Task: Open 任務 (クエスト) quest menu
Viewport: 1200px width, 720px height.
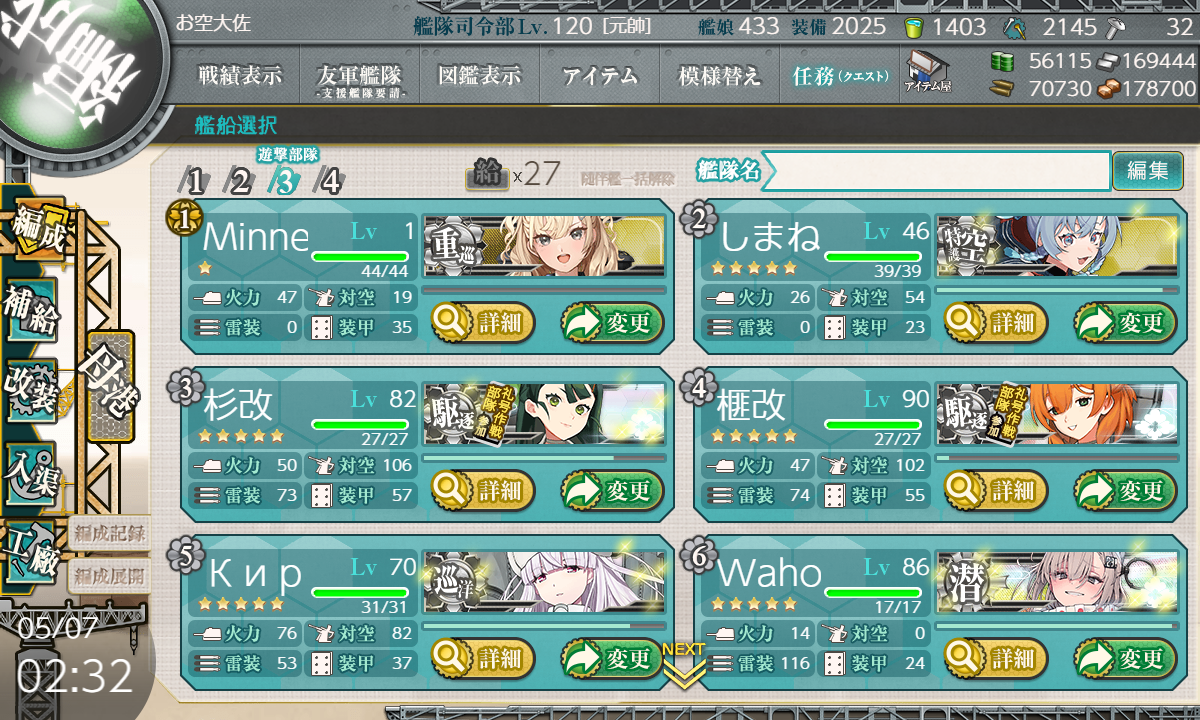Action: point(840,75)
